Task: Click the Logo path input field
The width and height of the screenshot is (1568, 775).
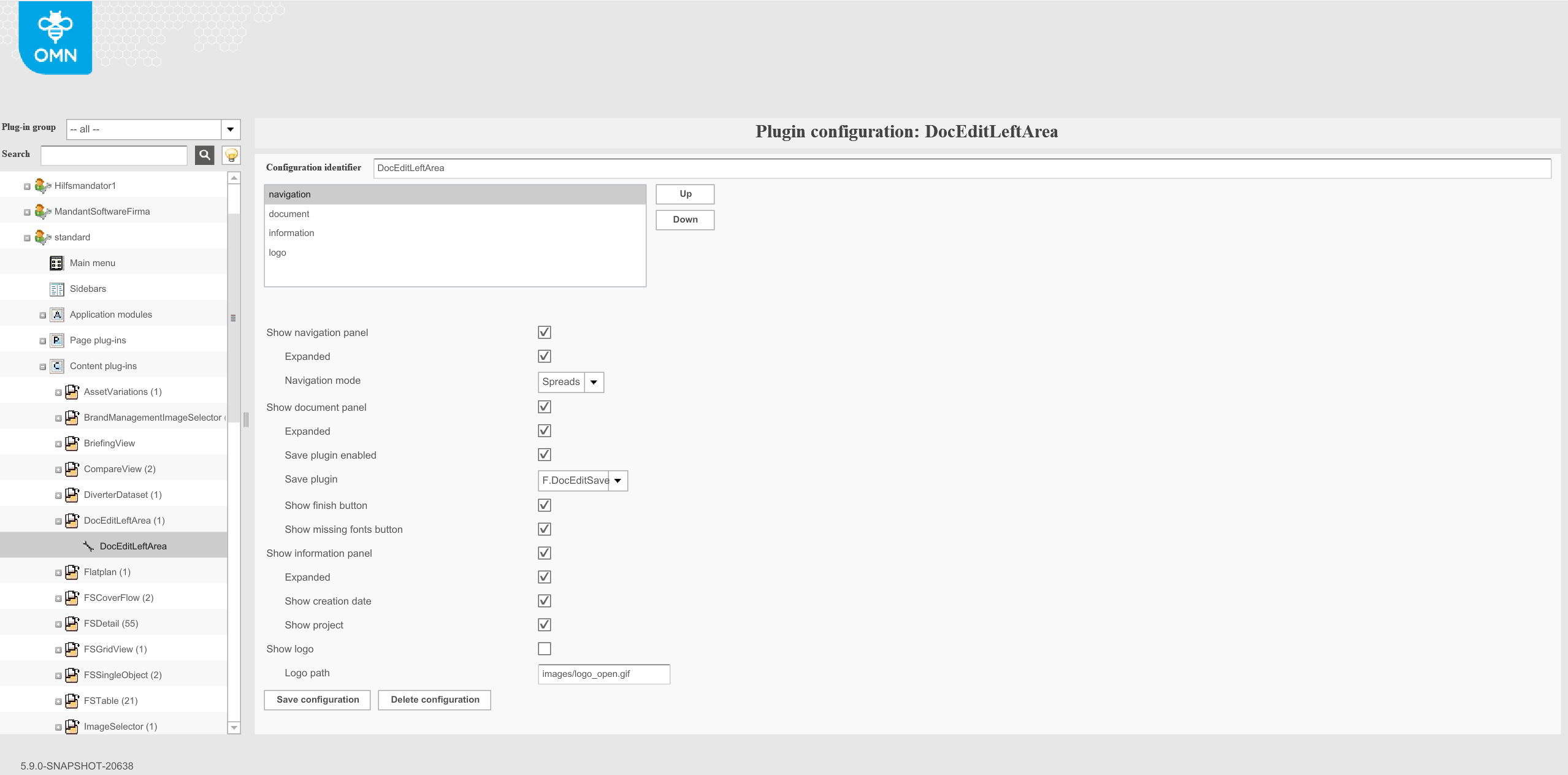Action: pyautogui.click(x=603, y=674)
